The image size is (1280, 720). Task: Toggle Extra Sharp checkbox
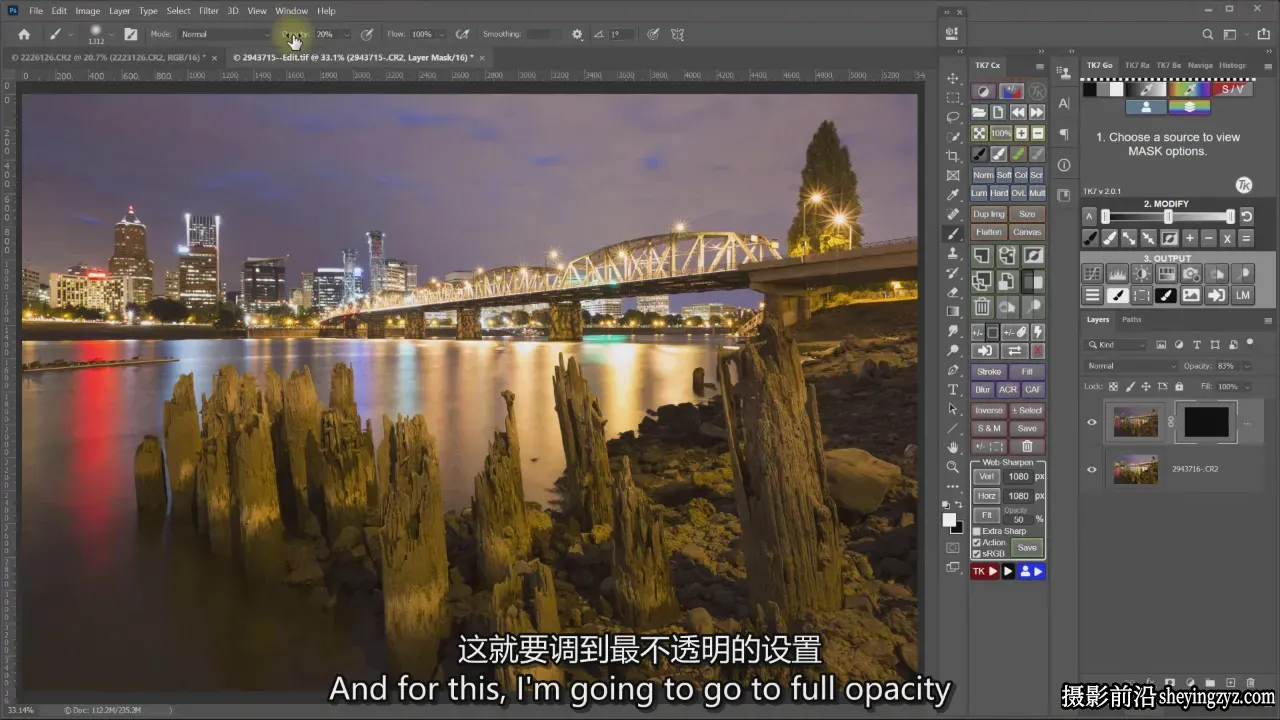977,531
